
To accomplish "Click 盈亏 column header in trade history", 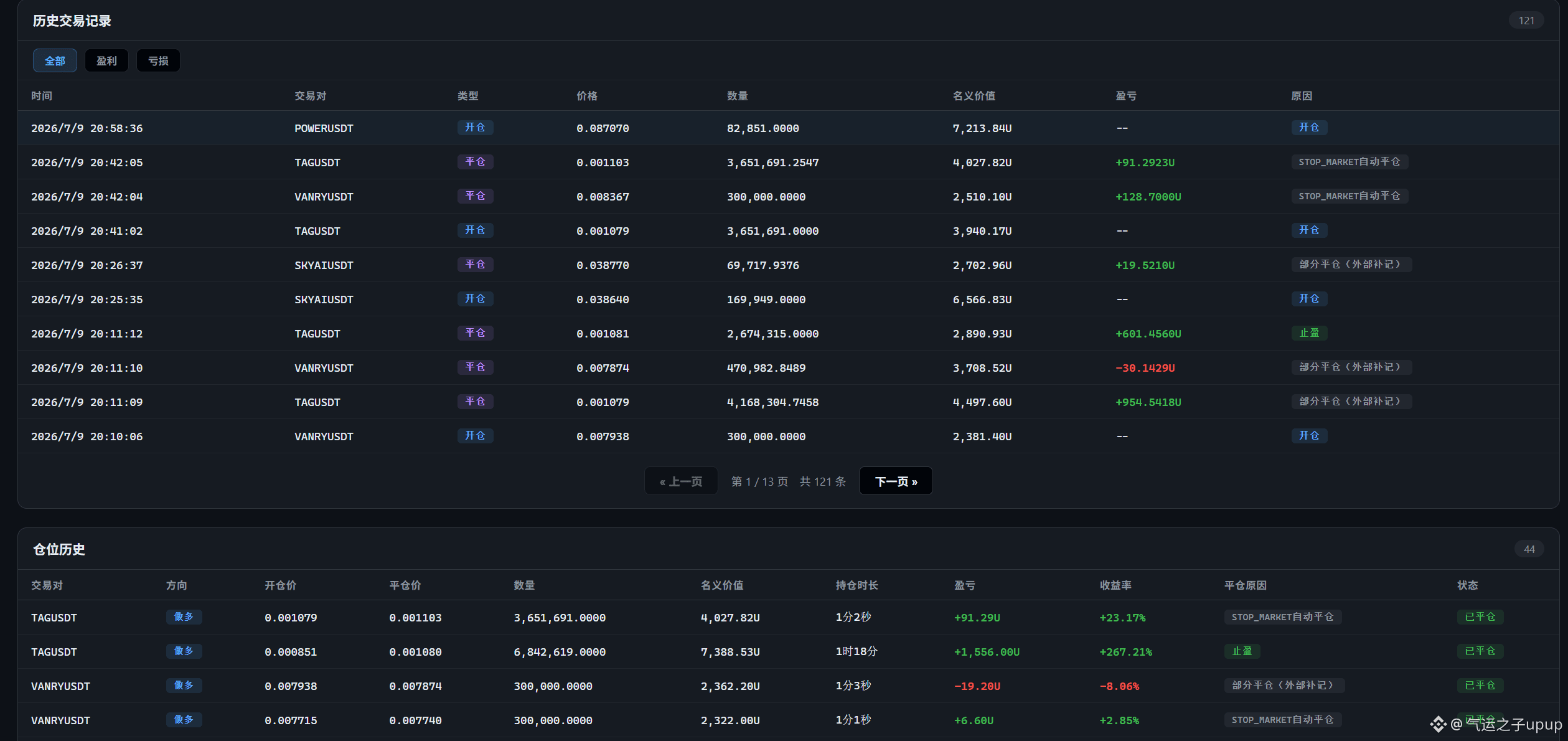I will [1126, 96].
